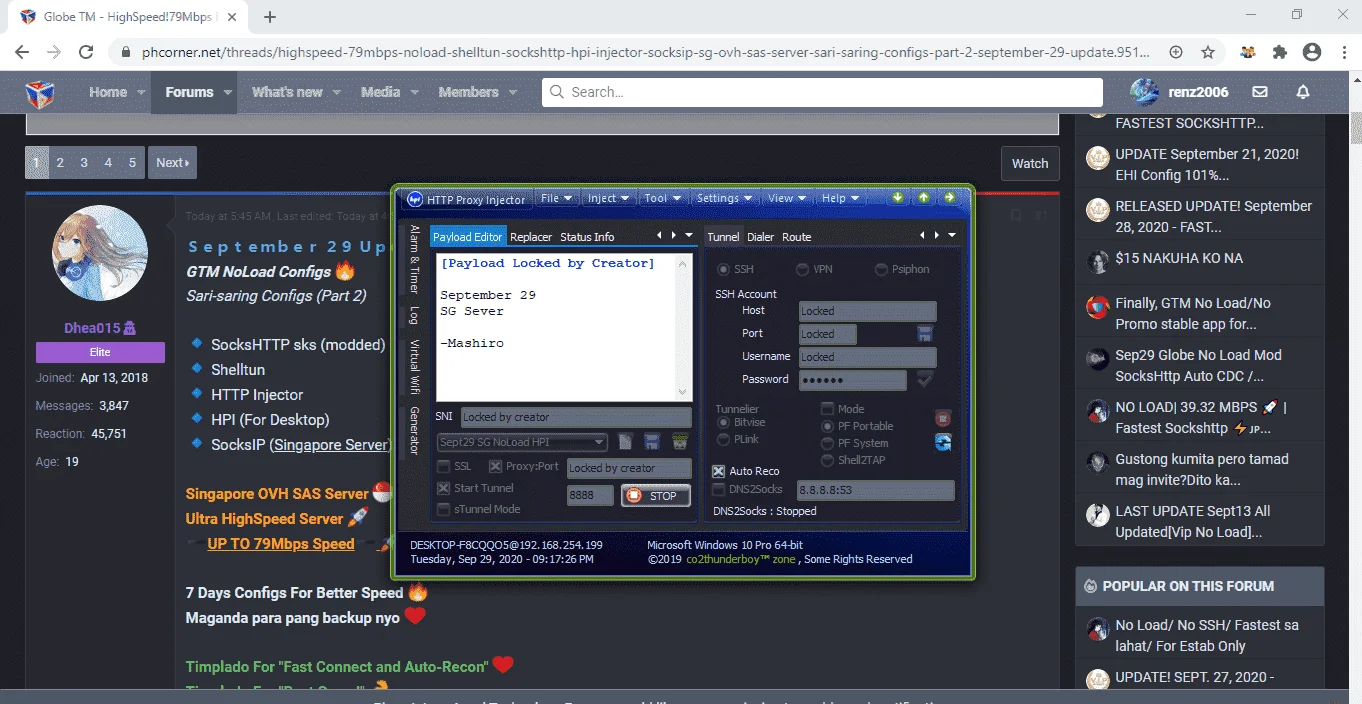This screenshot has width=1362, height=704.
Task: Open the alerts bell icon in forum header
Action: pos(1303,92)
